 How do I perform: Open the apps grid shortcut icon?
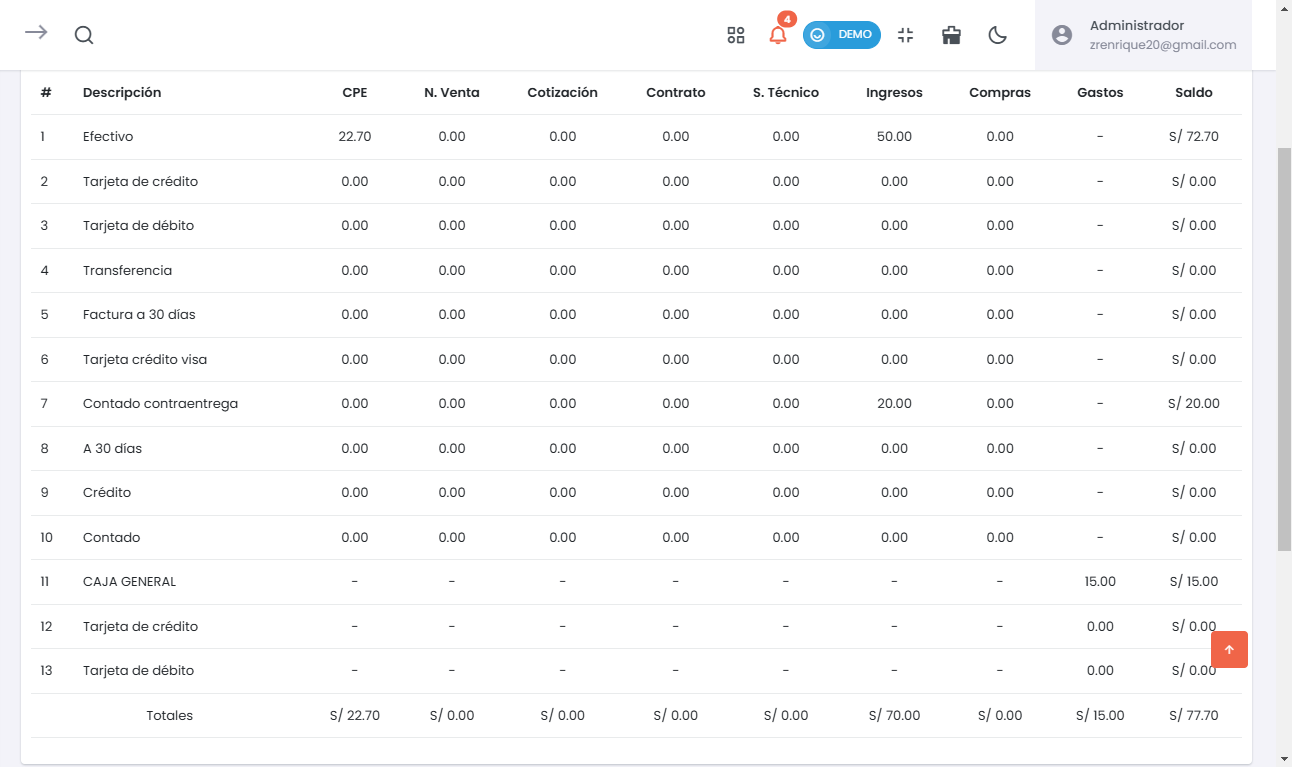pyautogui.click(x=736, y=35)
